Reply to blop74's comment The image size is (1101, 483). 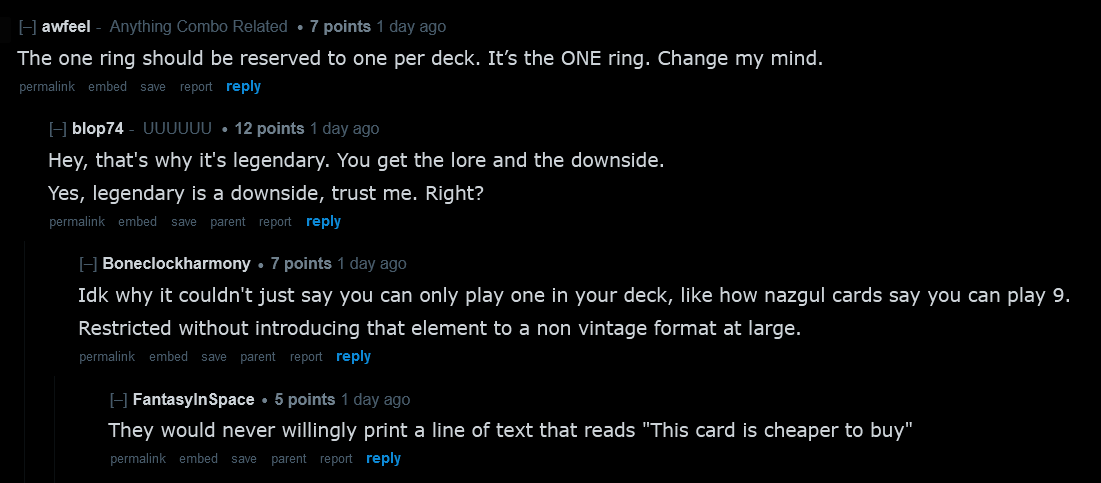[x=323, y=222]
